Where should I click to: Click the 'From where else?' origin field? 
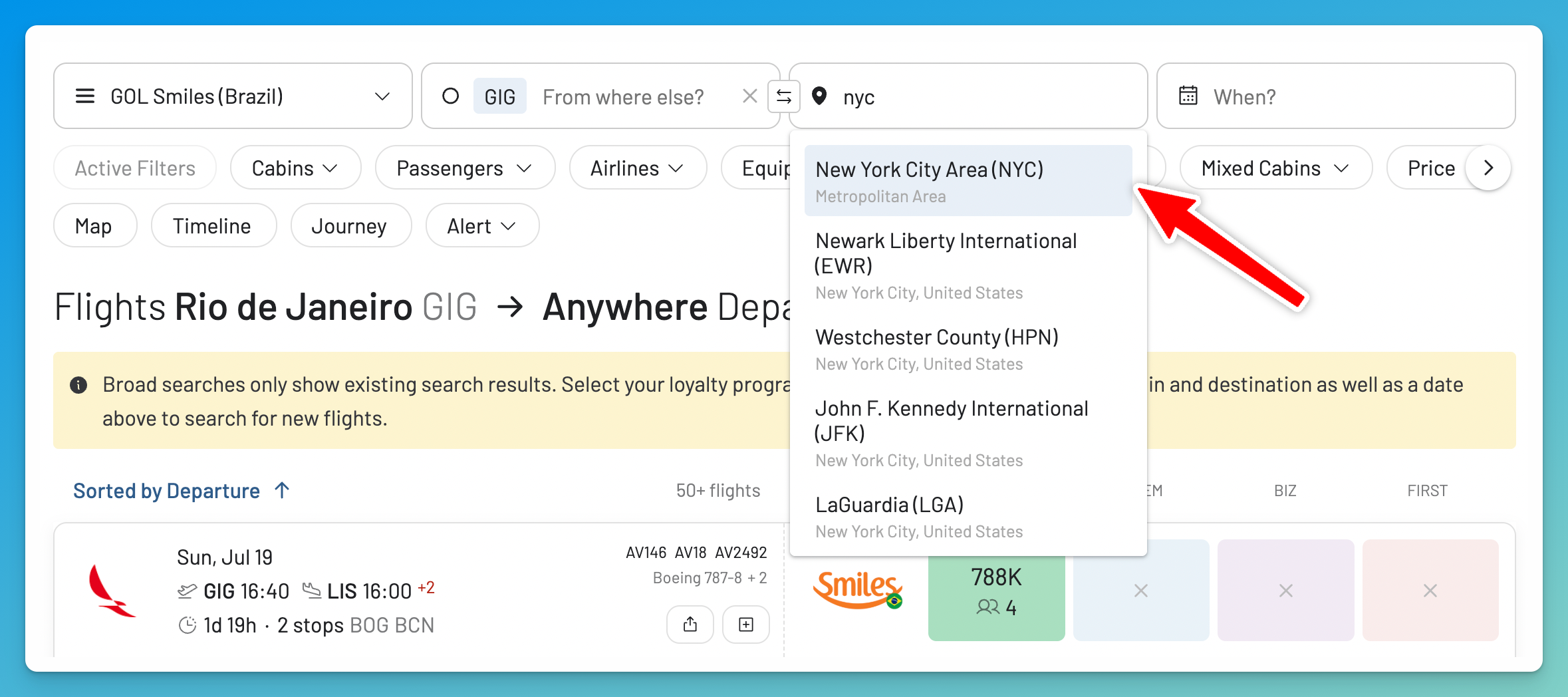click(623, 97)
